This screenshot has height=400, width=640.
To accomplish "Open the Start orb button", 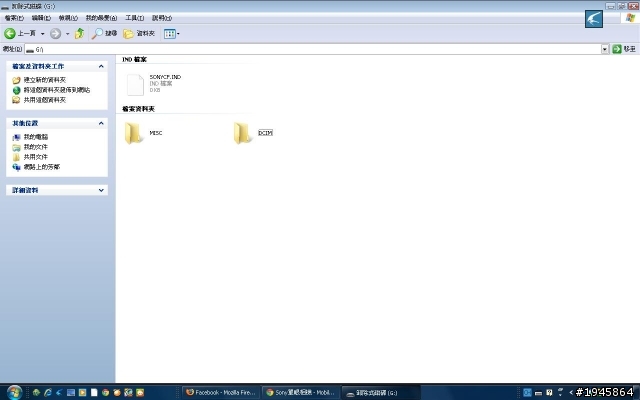I will 14,392.
